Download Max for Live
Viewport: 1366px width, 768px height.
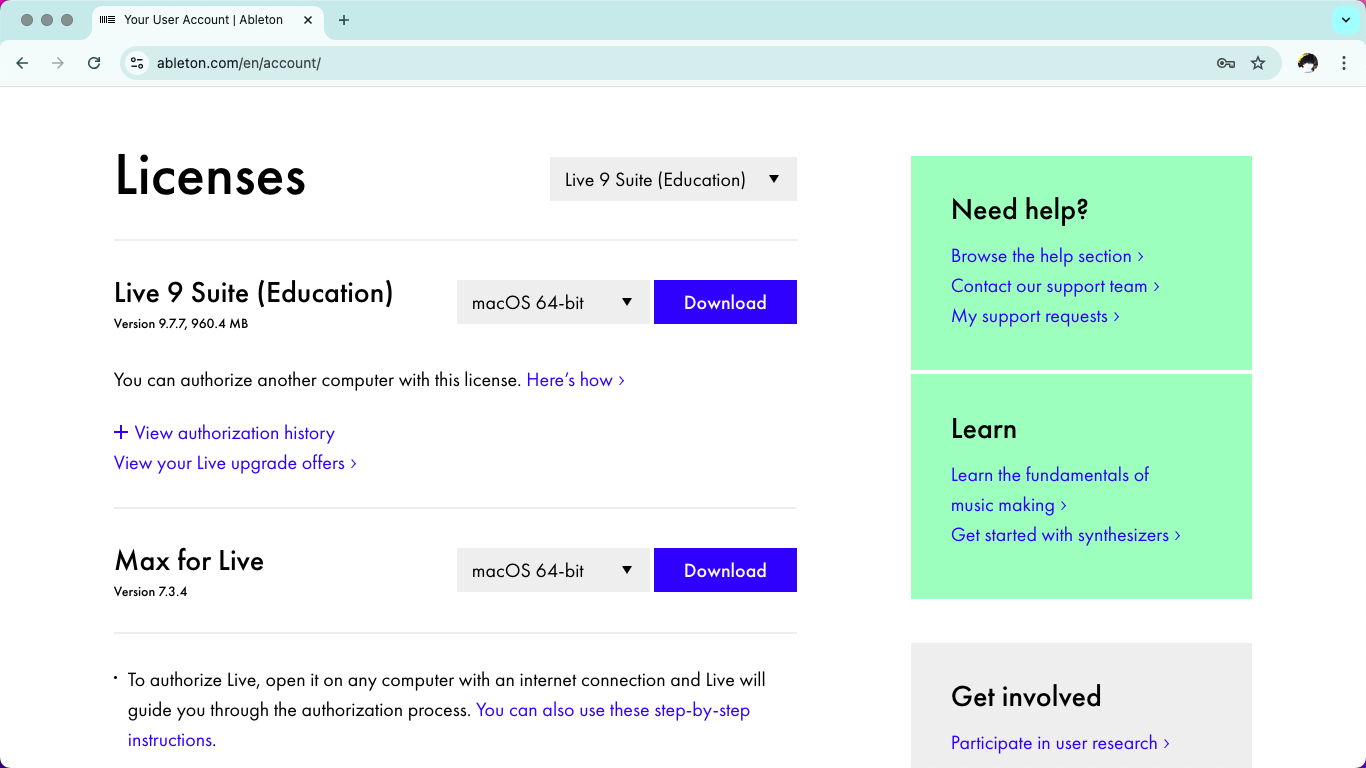(725, 570)
